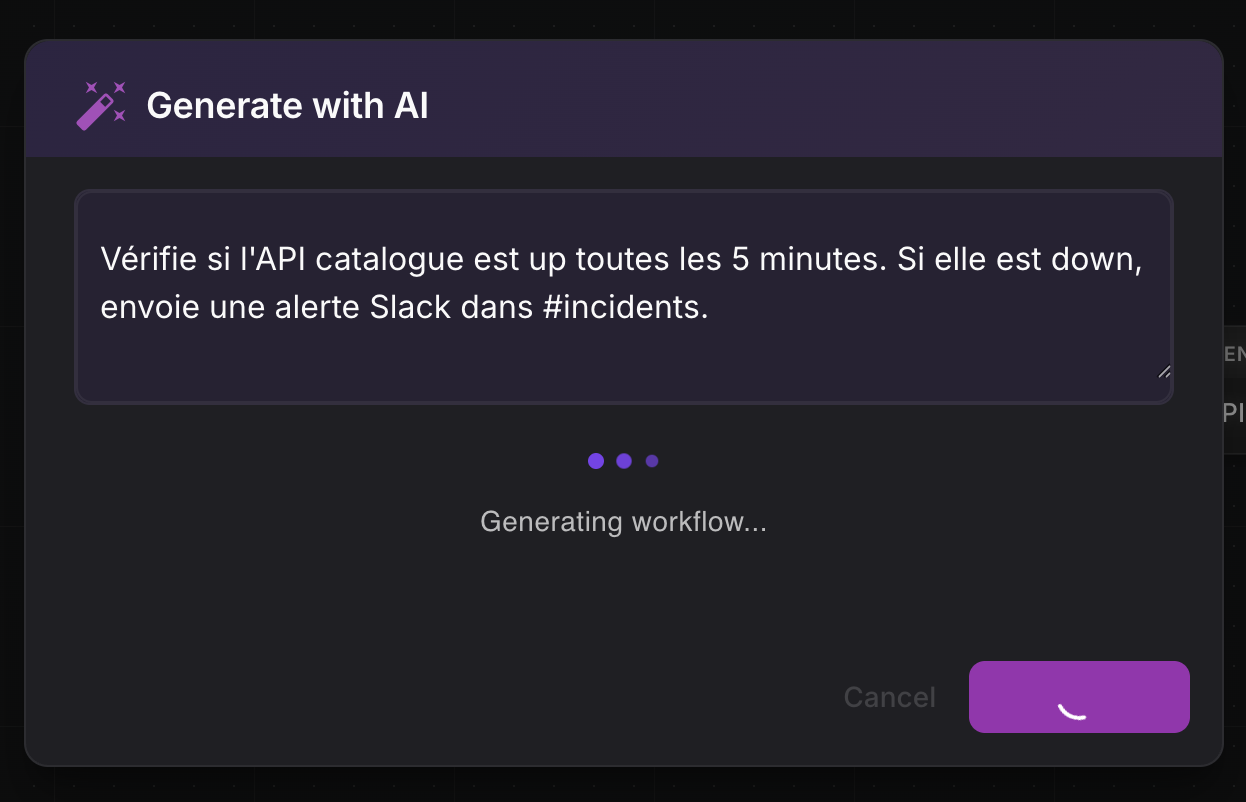Click the partially hidden PI label behind the modal
The image size is (1246, 802).
click(x=1233, y=413)
